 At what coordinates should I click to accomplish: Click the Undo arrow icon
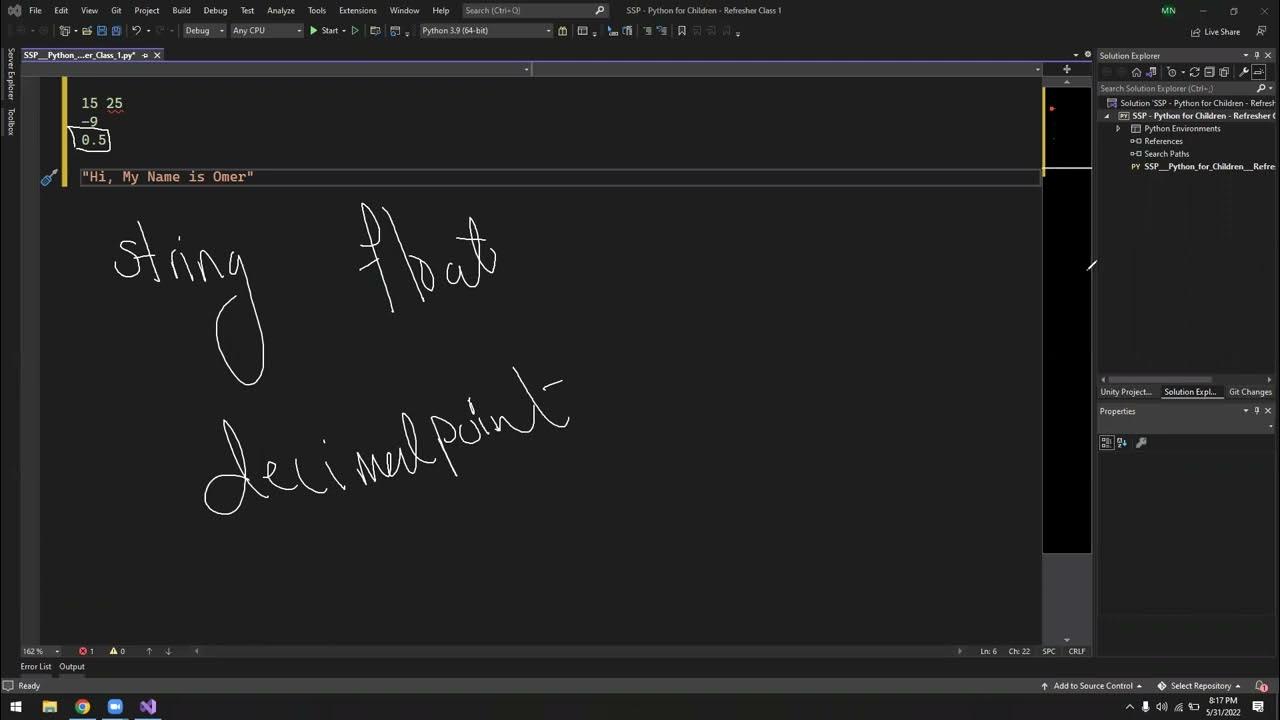coord(135,31)
